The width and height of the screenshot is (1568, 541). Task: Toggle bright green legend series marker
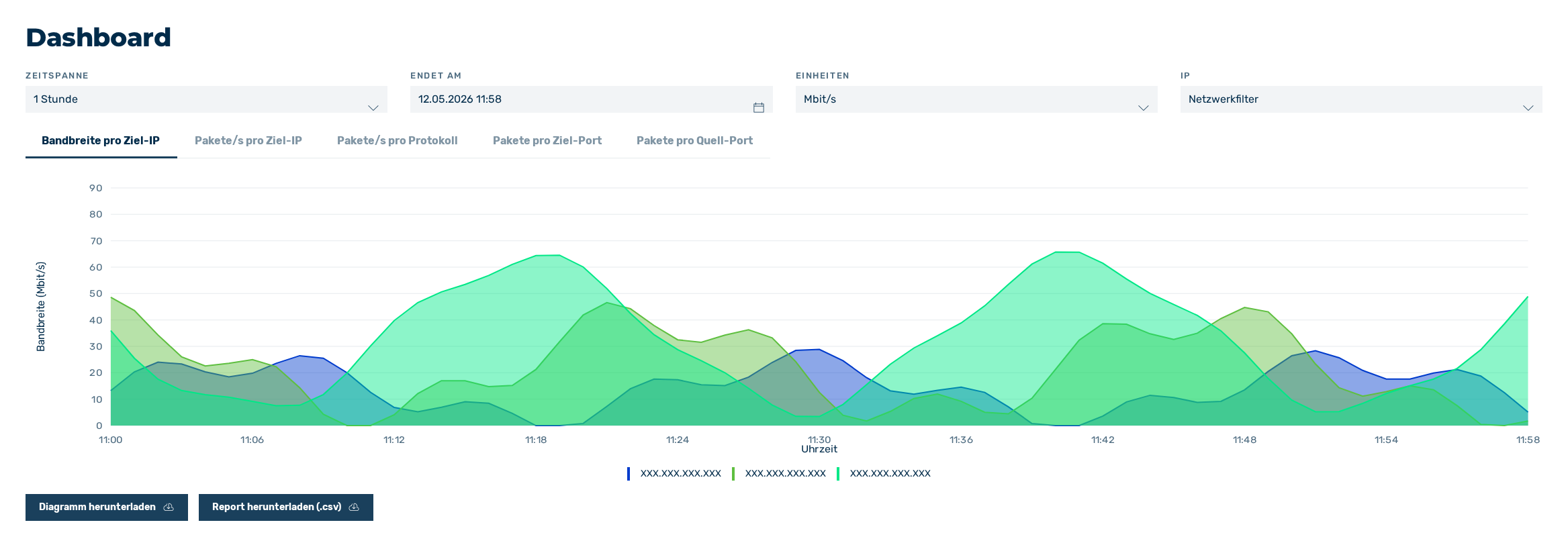click(838, 474)
